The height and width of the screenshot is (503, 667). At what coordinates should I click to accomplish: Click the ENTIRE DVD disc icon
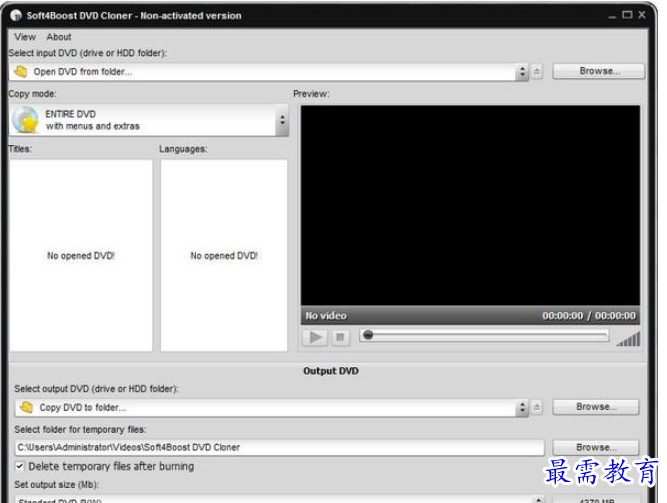(26, 120)
